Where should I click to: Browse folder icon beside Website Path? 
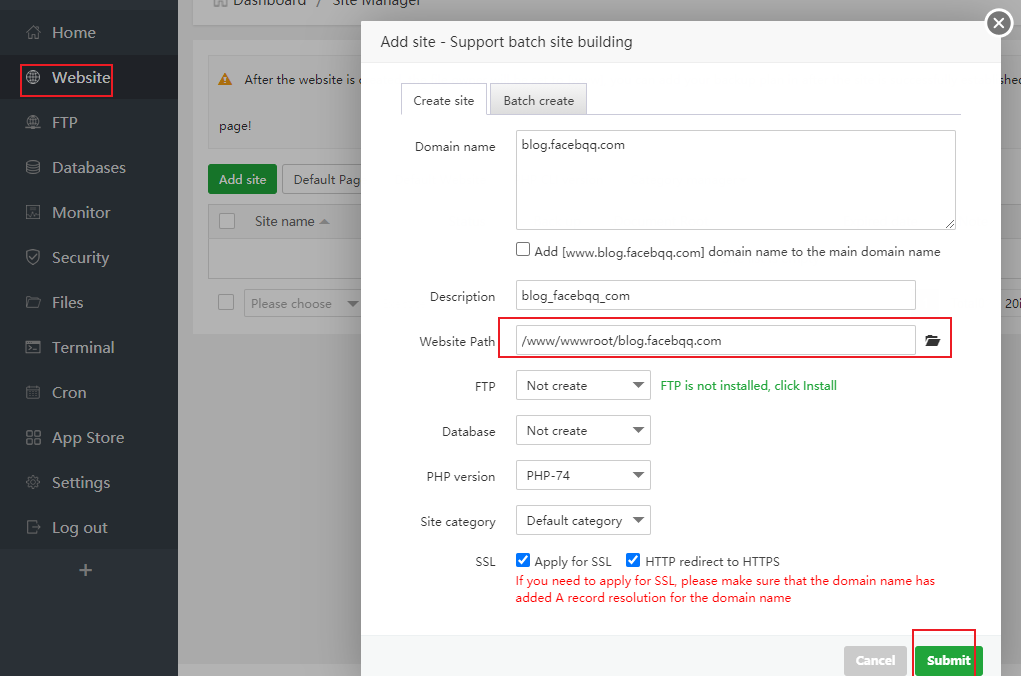[933, 341]
